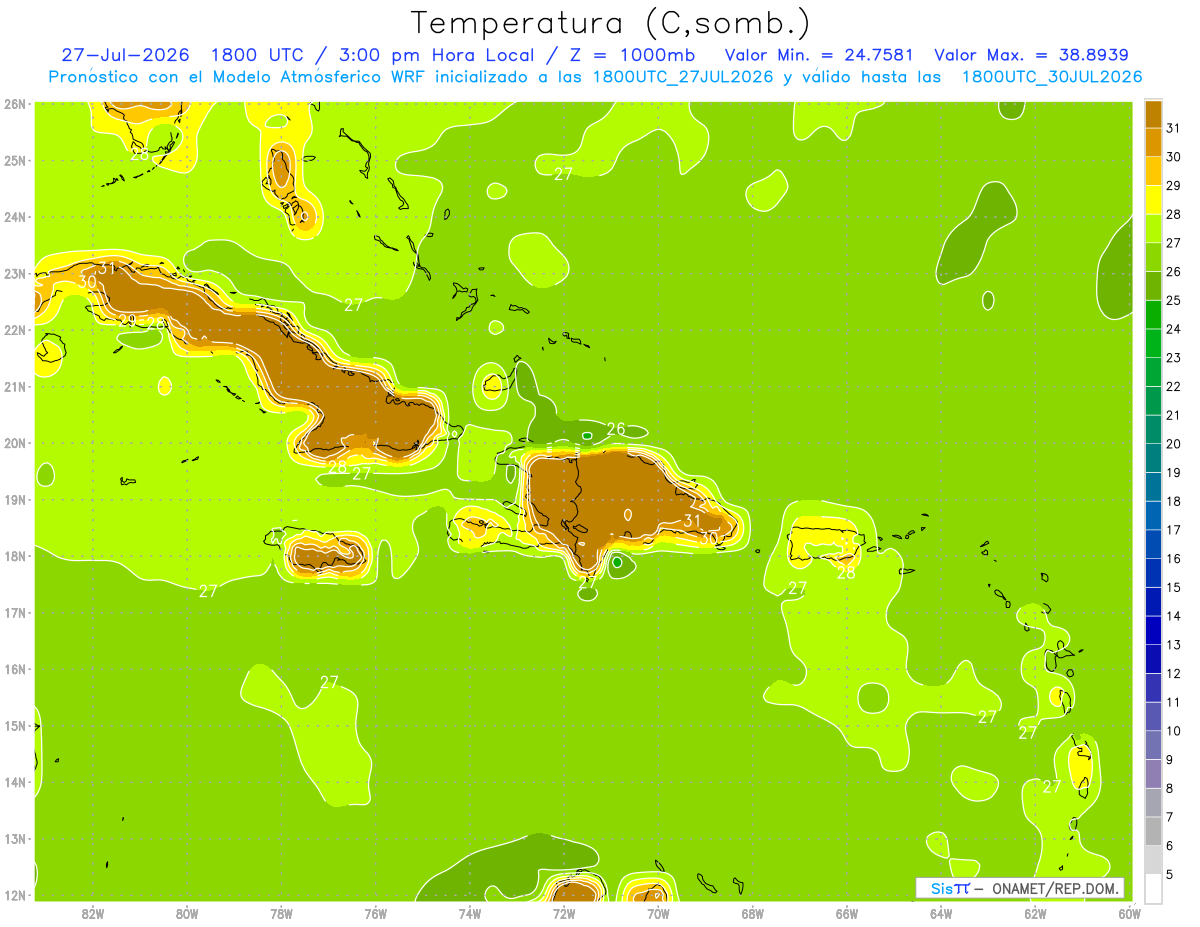Pick the blue legend swatch between 14 and 15
The width and height of the screenshot is (1200, 927).
coord(1154,601)
